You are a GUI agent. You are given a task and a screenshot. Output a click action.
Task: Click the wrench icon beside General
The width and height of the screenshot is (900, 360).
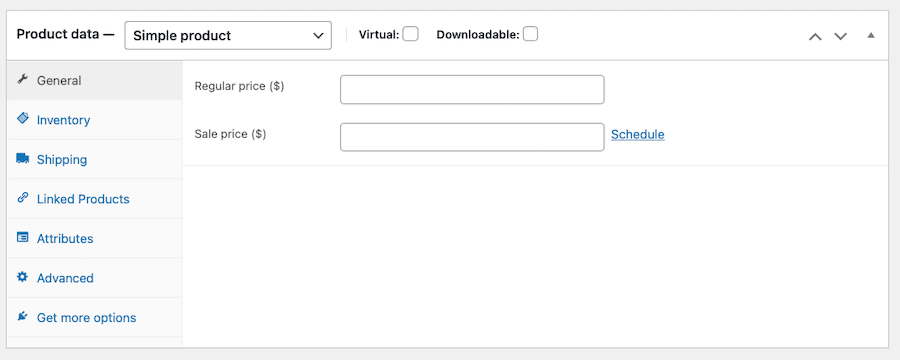click(x=22, y=79)
